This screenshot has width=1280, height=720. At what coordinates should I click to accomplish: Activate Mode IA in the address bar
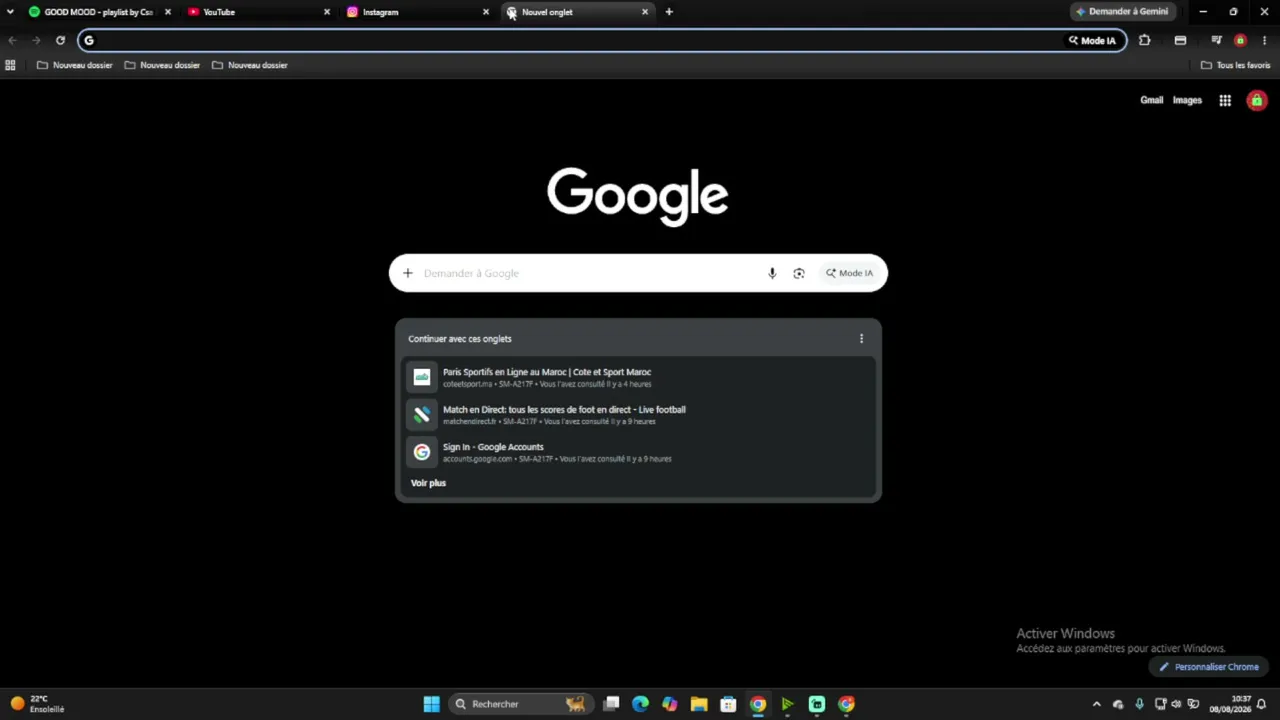(1092, 41)
